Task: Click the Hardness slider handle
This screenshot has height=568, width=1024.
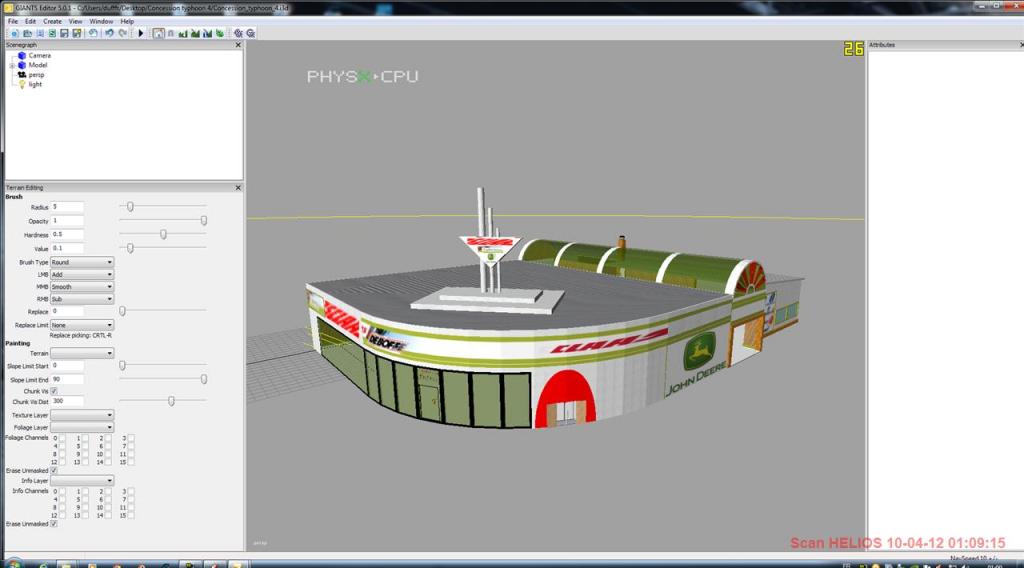Action: pyautogui.click(x=163, y=234)
